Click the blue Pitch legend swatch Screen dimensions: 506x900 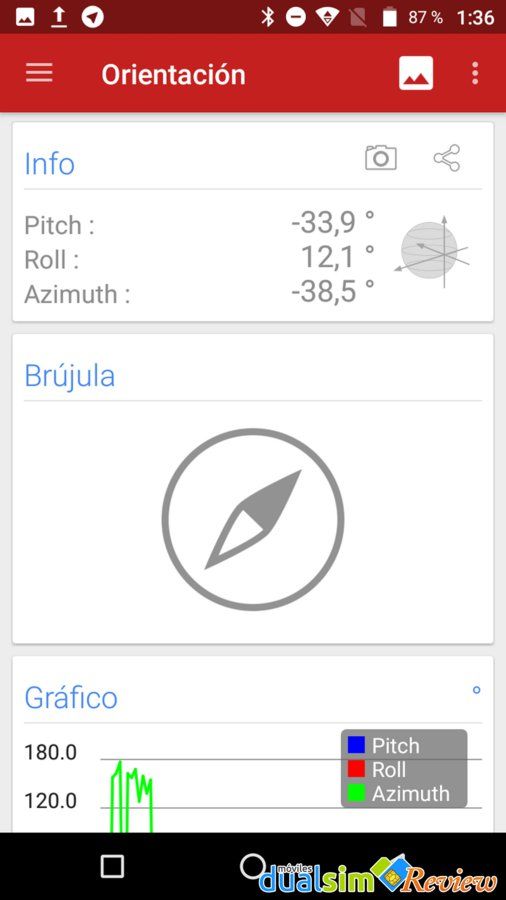(356, 745)
